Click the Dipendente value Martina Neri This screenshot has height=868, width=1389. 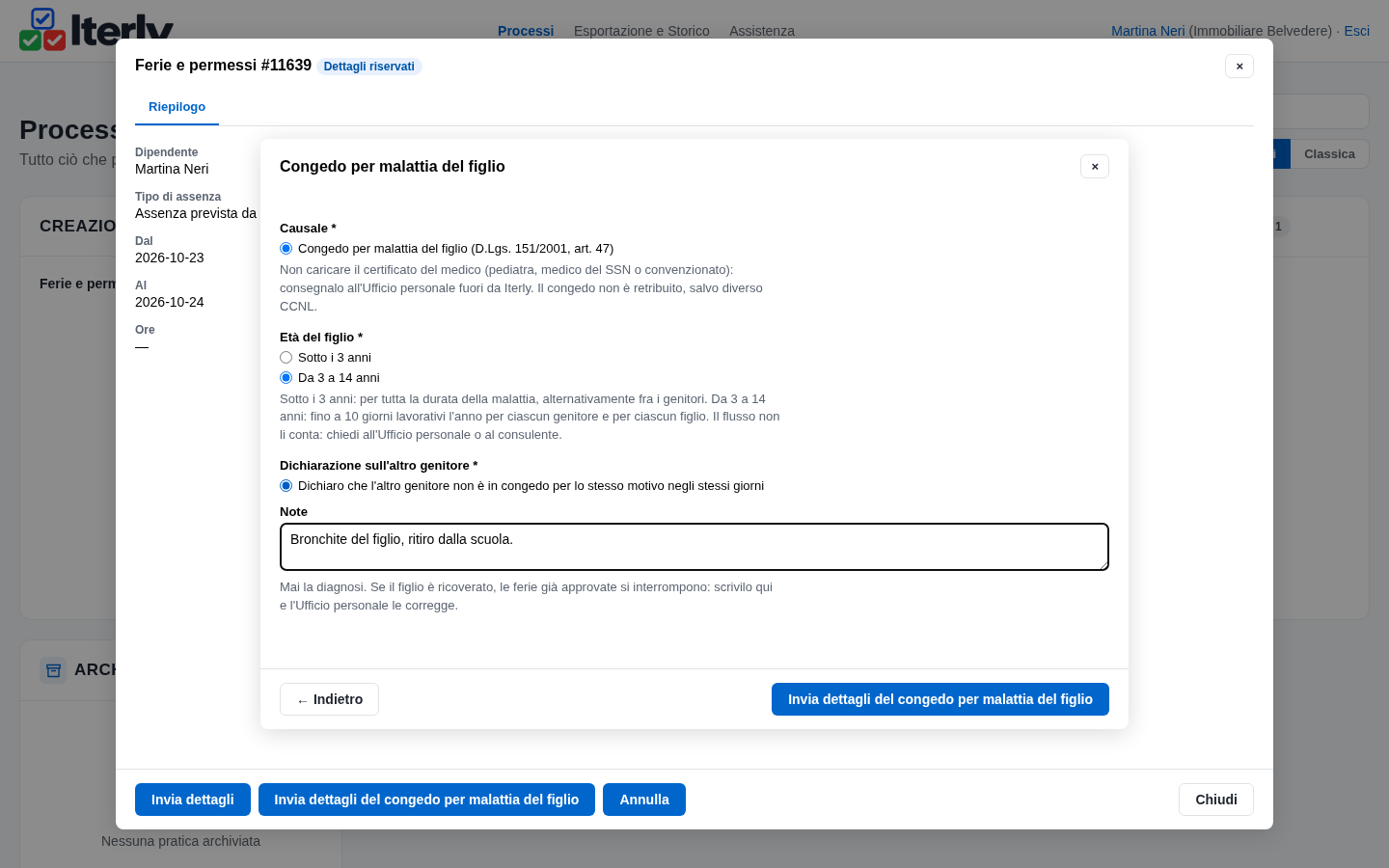pyautogui.click(x=172, y=169)
